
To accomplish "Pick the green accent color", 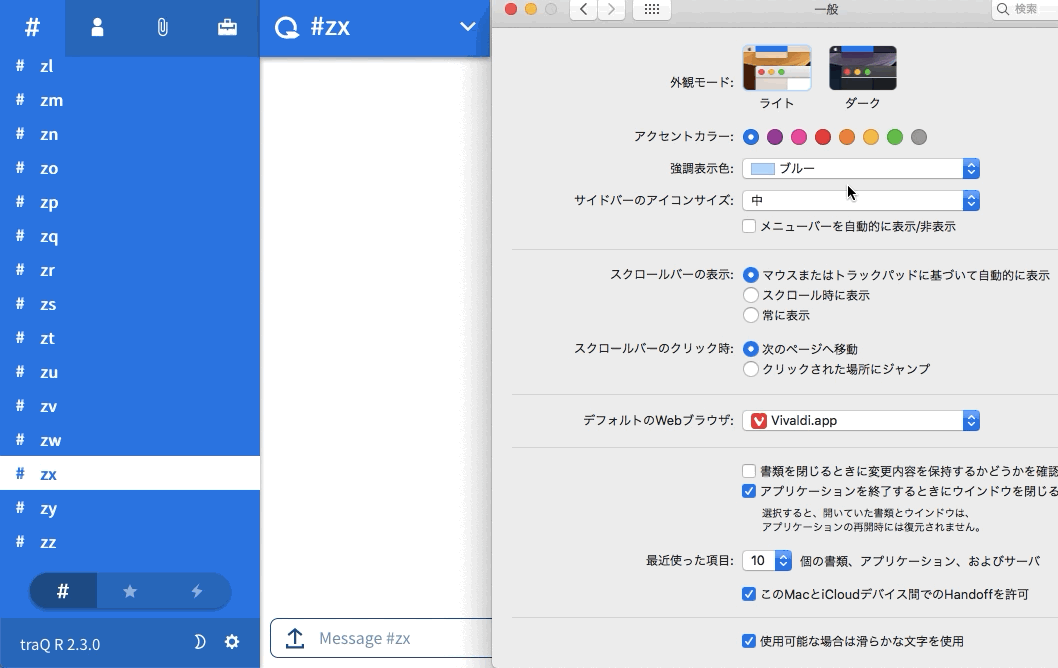I will pos(895,137).
